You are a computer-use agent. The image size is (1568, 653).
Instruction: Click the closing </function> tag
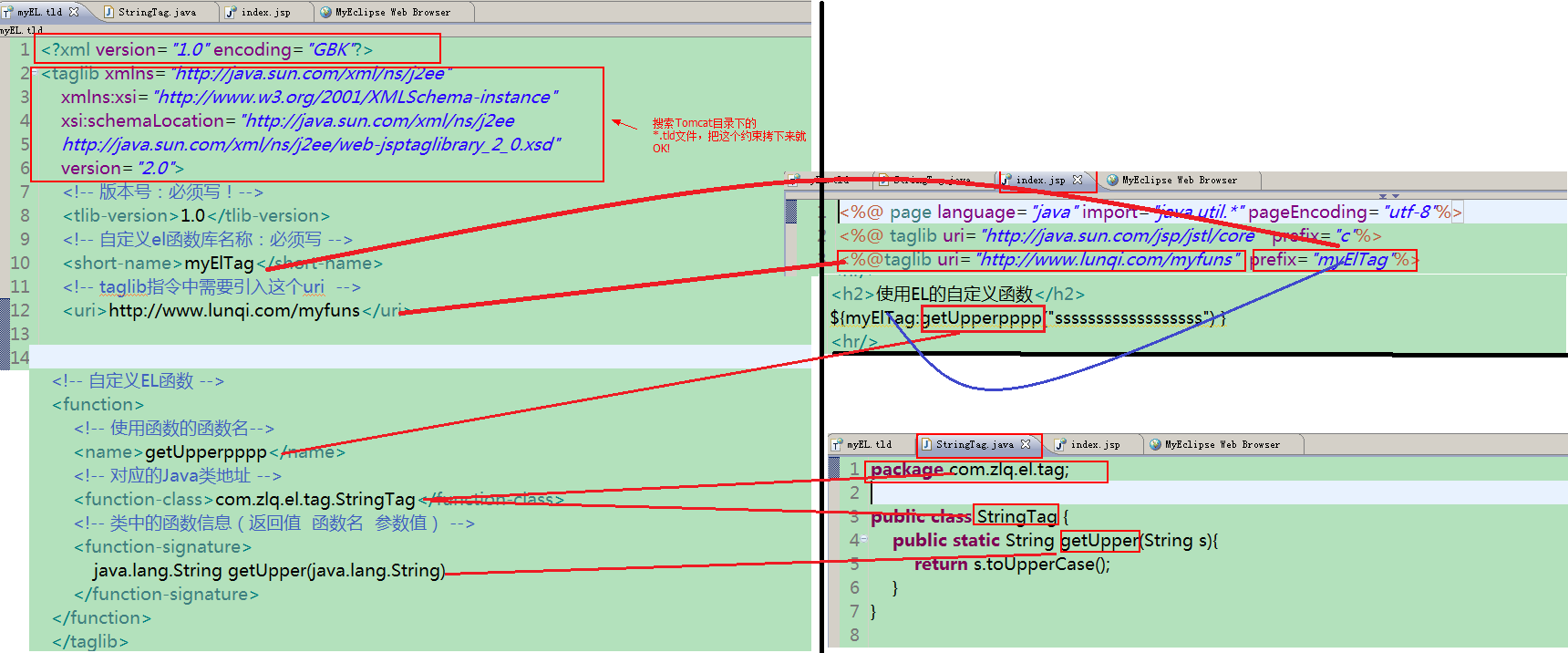tap(101, 617)
